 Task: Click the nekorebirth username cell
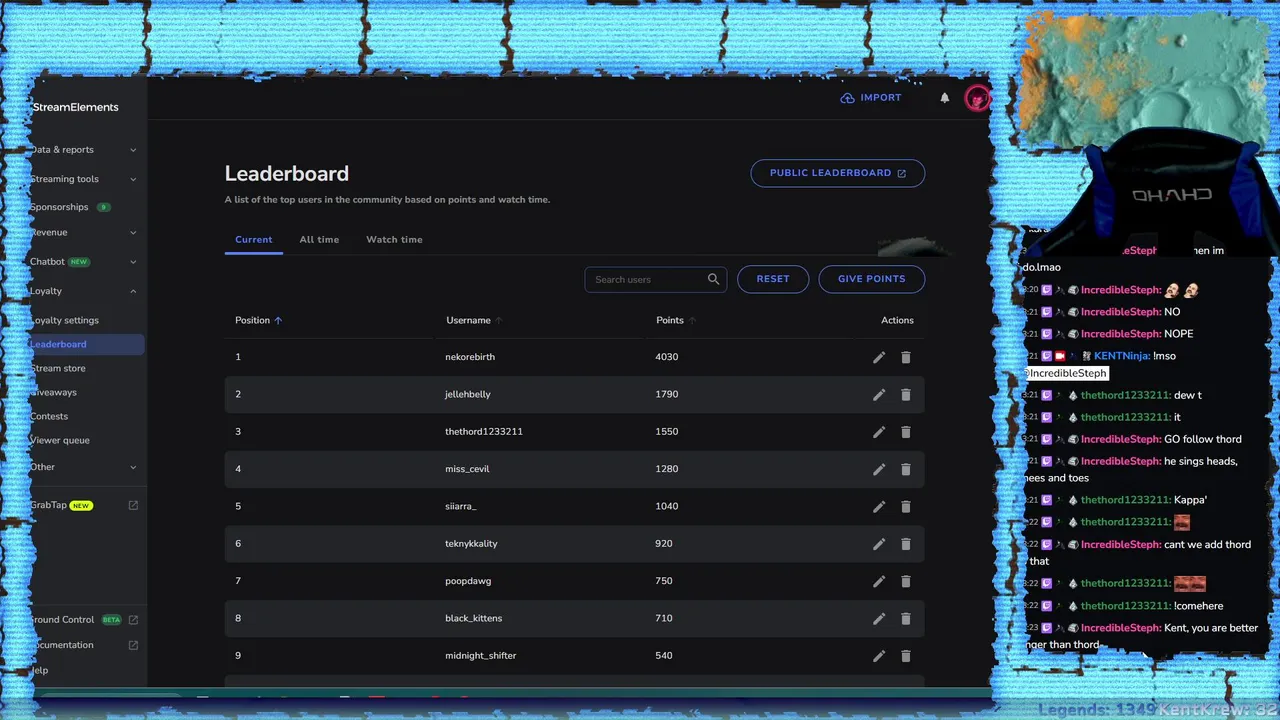[470, 357]
